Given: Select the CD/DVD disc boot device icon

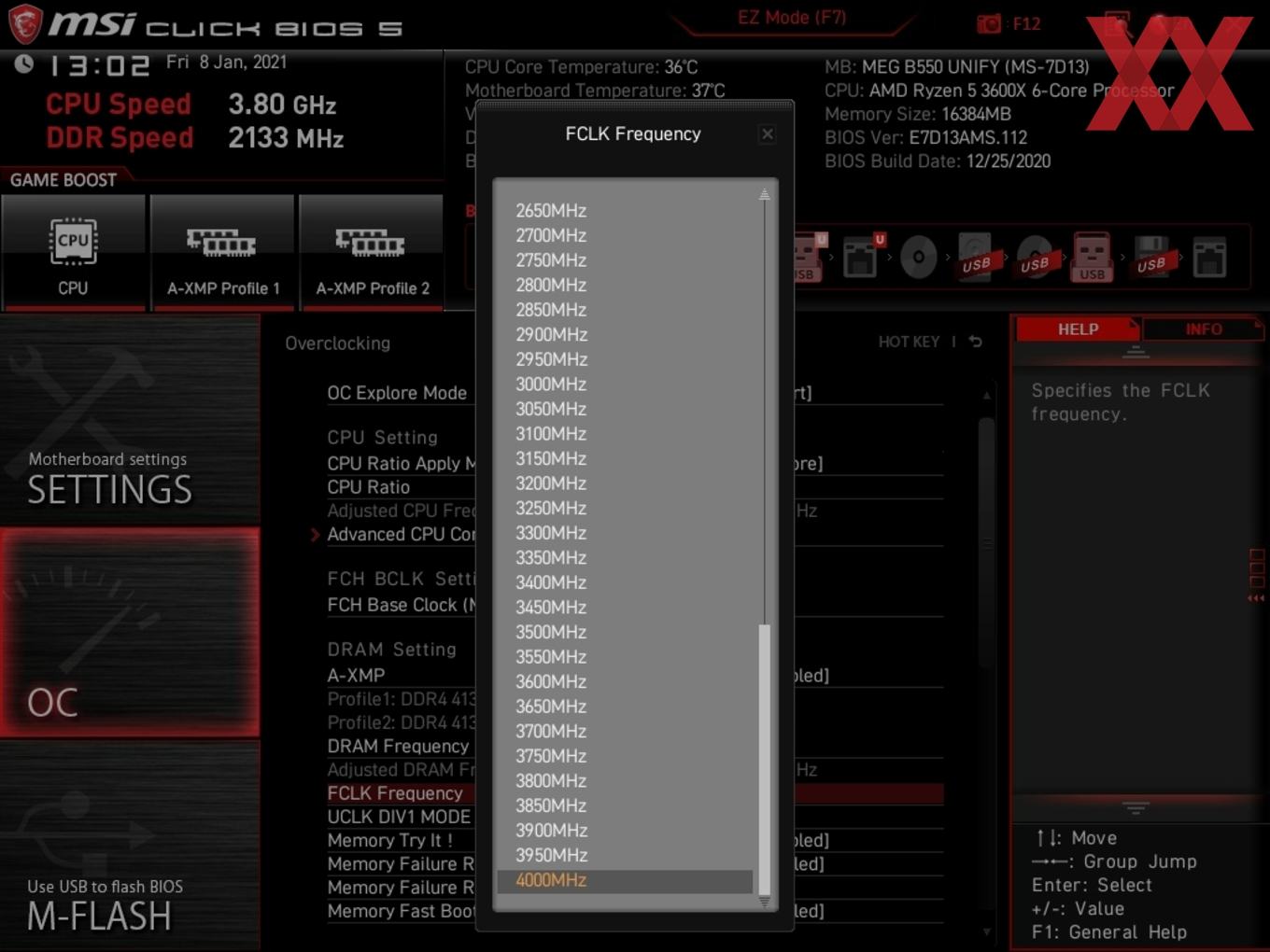Looking at the screenshot, I should tap(919, 257).
